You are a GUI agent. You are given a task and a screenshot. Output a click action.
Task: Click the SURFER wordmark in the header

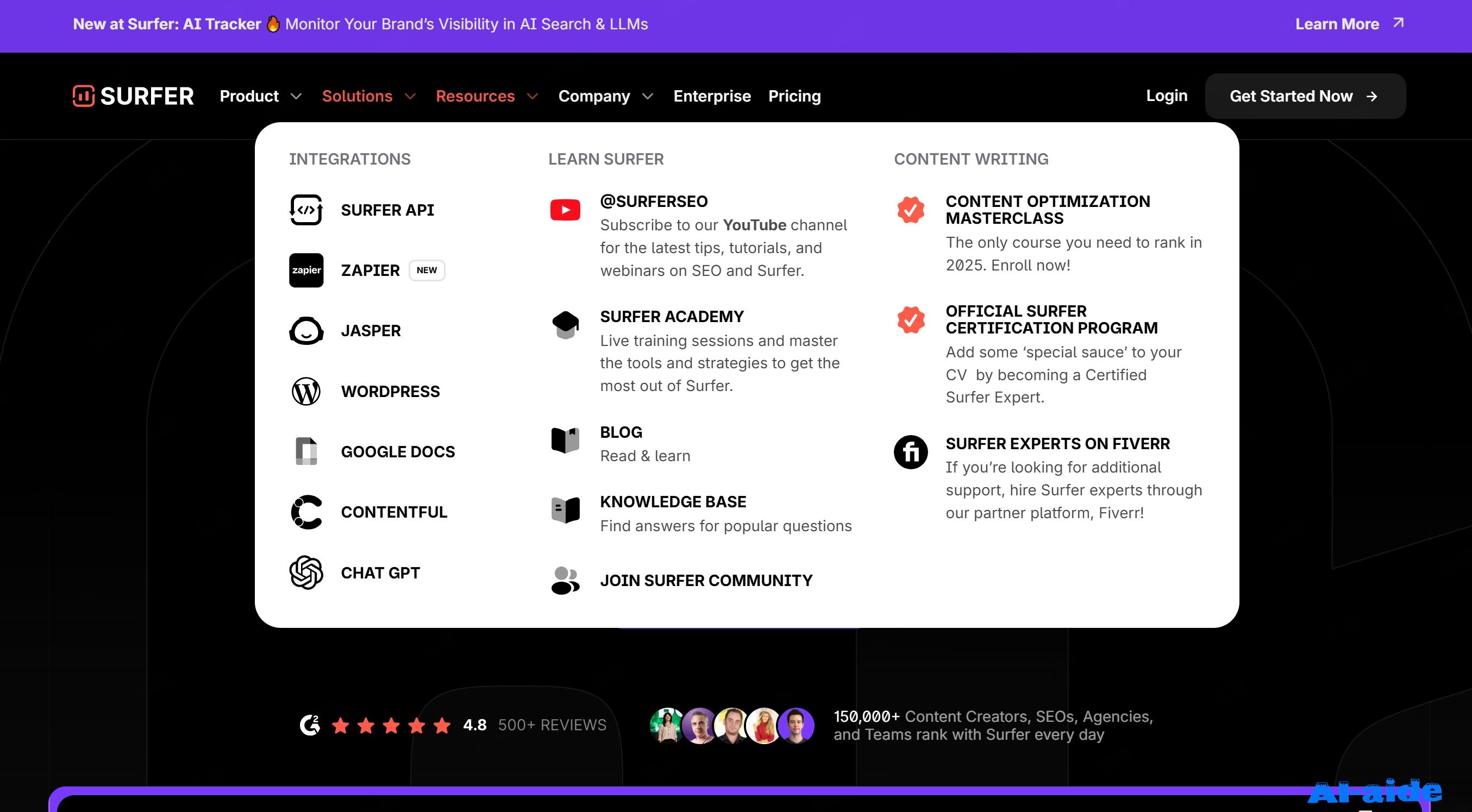(147, 96)
